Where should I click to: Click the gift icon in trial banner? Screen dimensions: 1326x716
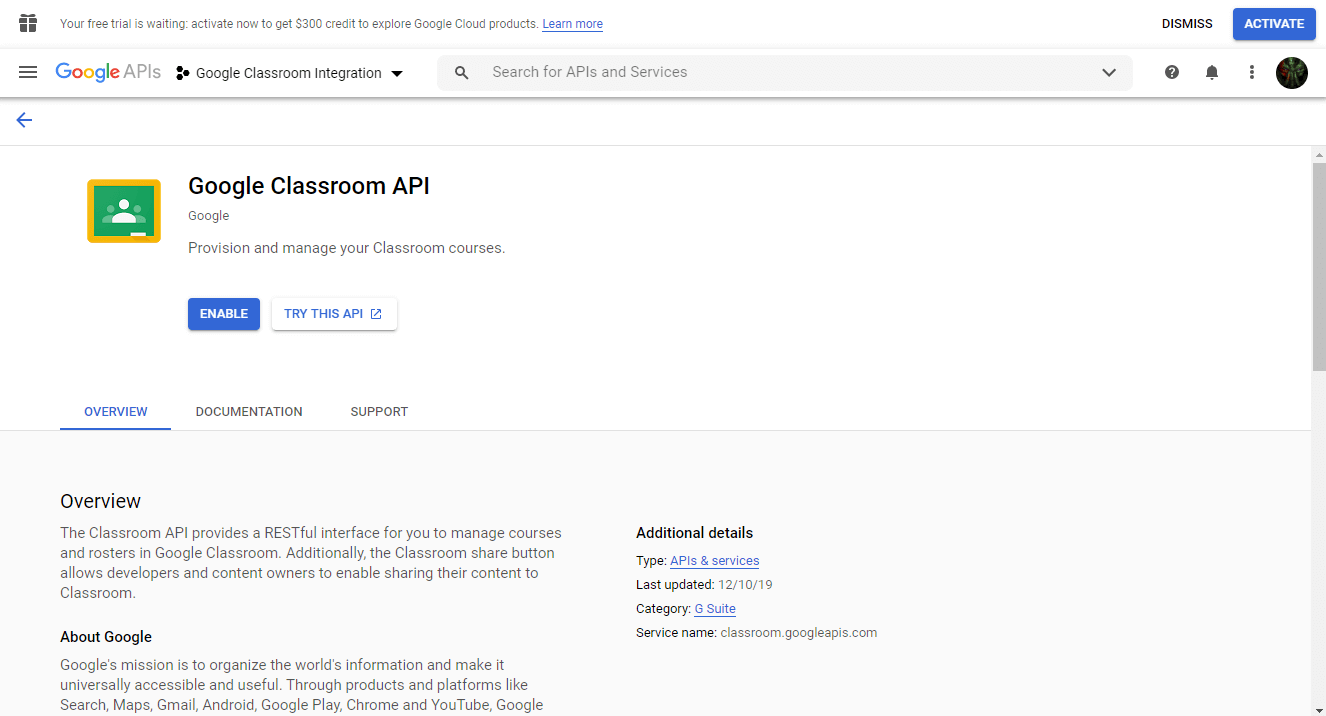[x=28, y=23]
